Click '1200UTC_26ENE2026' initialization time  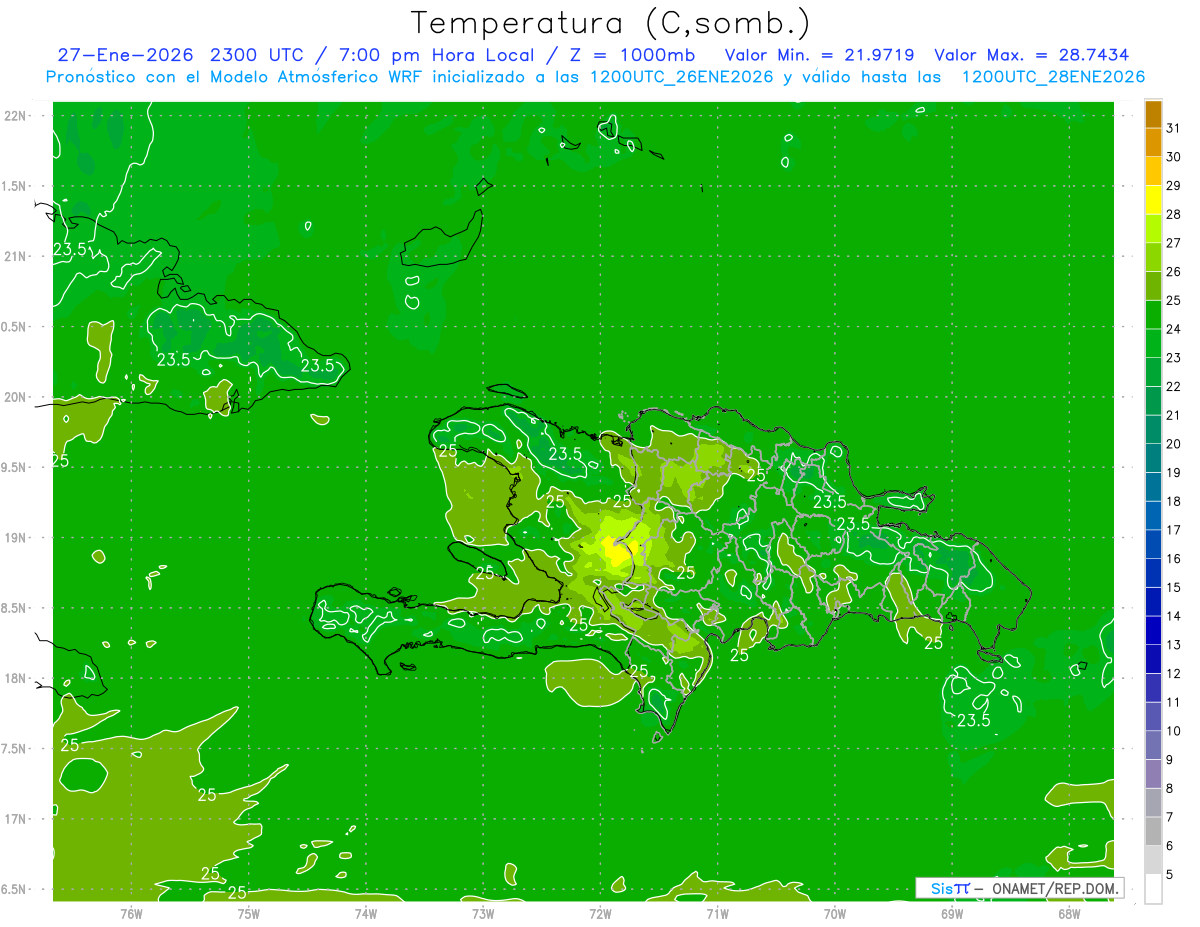click(681, 77)
